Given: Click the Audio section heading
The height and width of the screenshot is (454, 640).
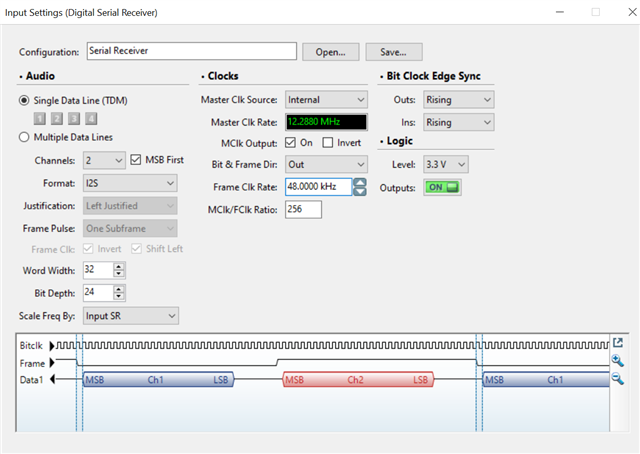Looking at the screenshot, I should click(x=40, y=76).
